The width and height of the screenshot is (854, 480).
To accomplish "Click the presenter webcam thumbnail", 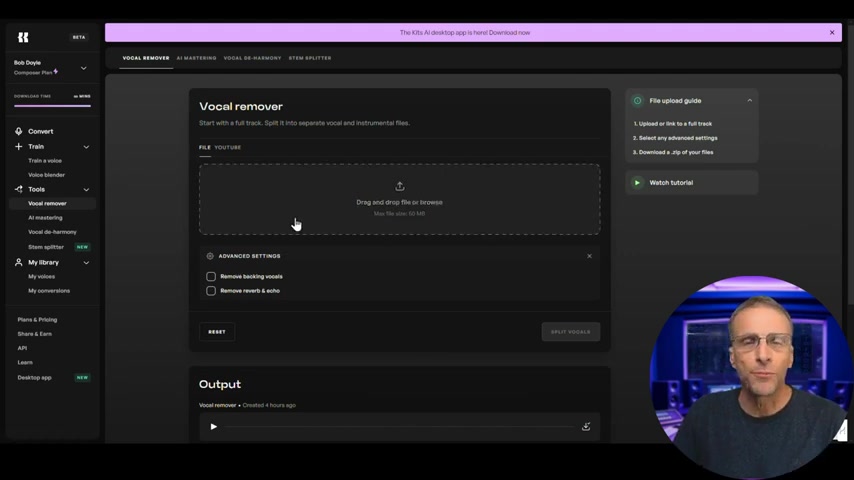I will [x=751, y=377].
